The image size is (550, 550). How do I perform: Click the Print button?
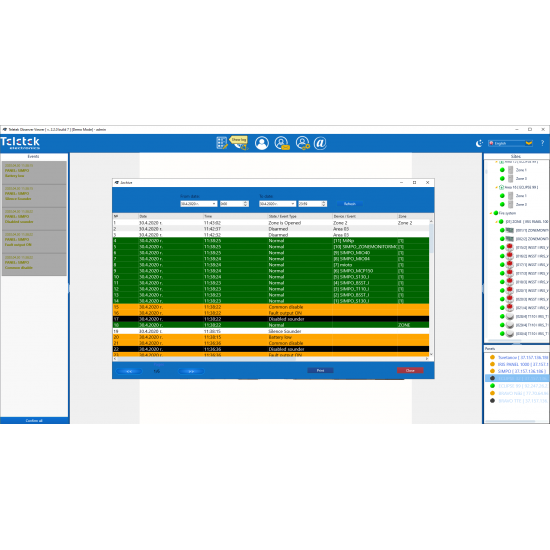click(320, 370)
